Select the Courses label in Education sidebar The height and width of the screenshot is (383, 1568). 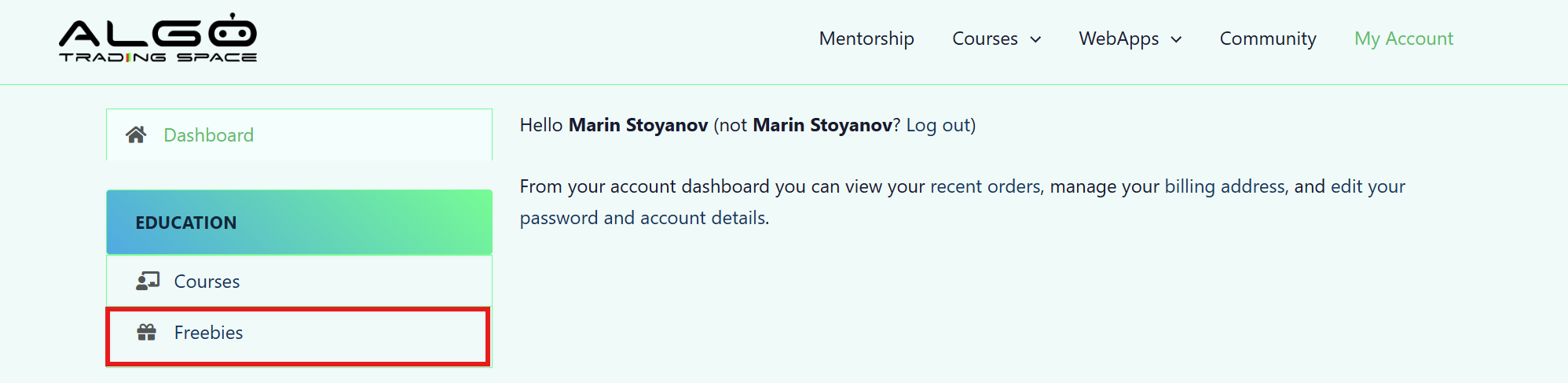(x=207, y=282)
